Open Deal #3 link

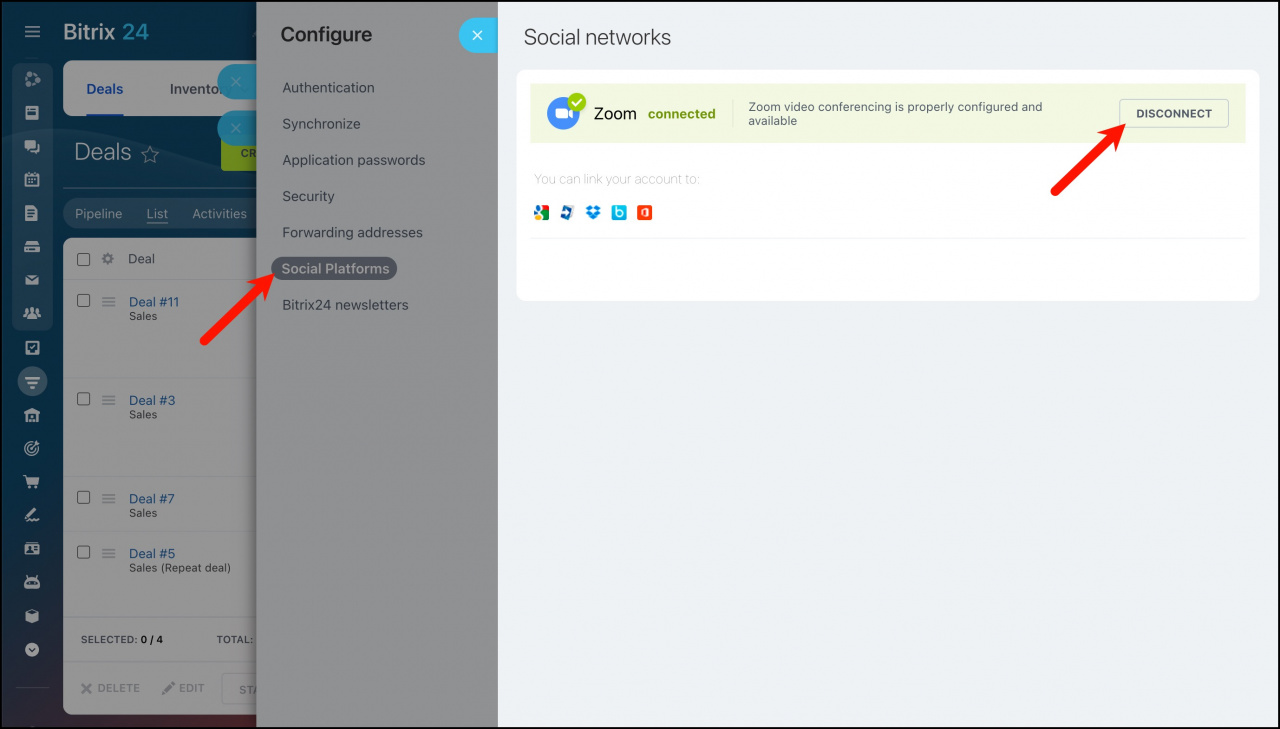152,401
